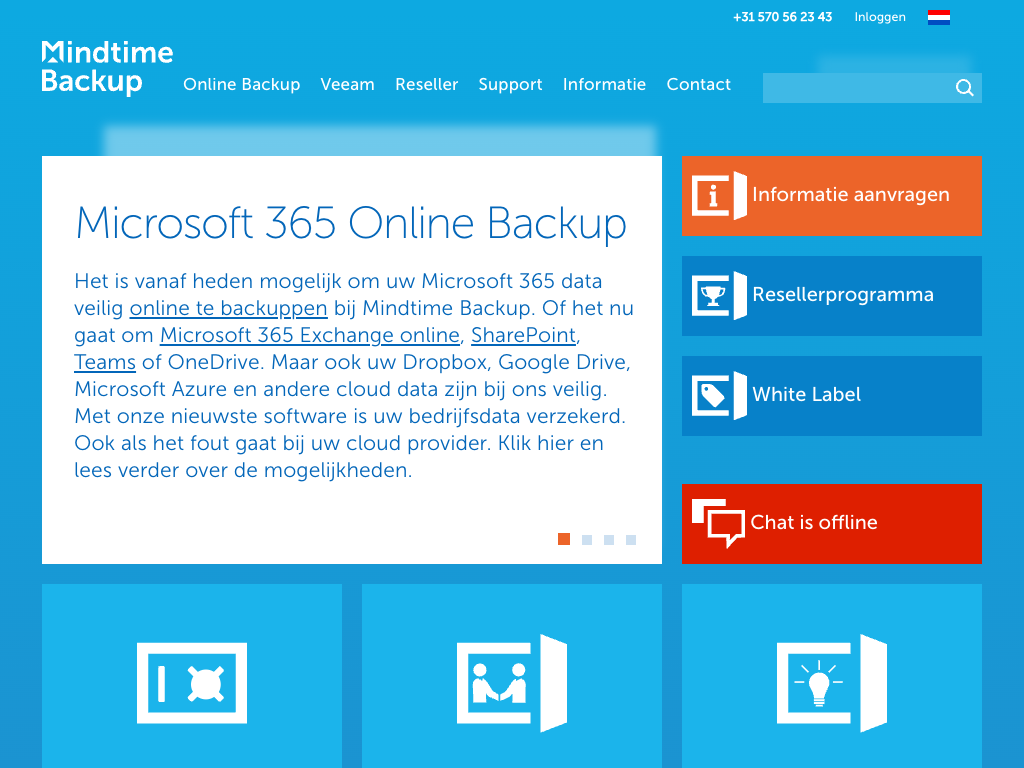1024x768 pixels.
Task: Click the search magnifier icon
Action: (x=965, y=88)
